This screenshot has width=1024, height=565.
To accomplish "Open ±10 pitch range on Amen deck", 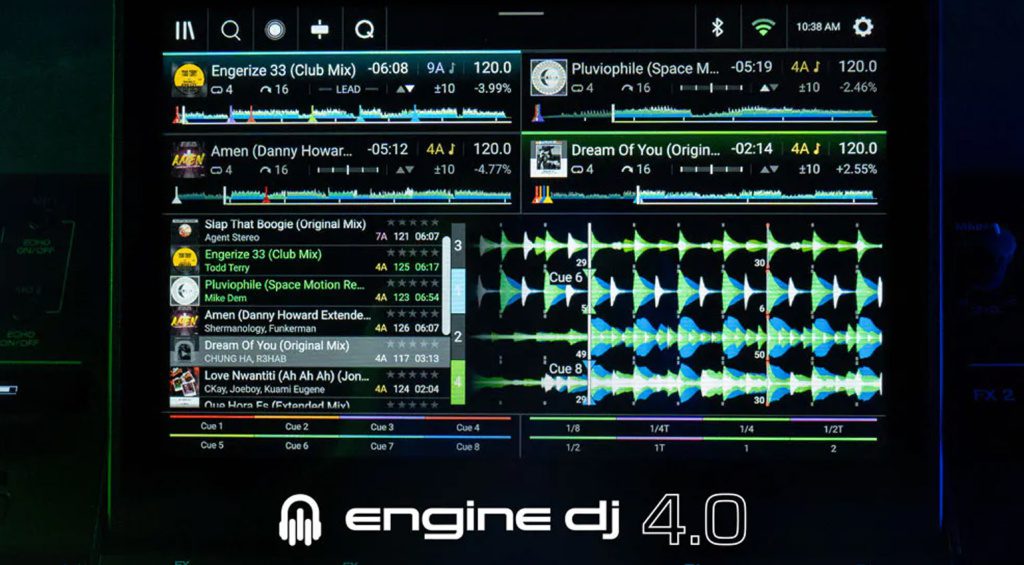I will pyautogui.click(x=444, y=170).
